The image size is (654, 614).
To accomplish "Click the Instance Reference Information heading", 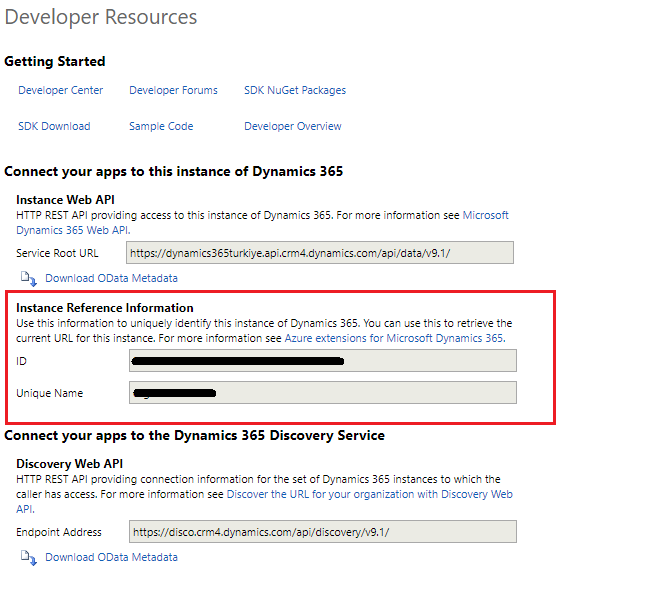I will tap(105, 308).
